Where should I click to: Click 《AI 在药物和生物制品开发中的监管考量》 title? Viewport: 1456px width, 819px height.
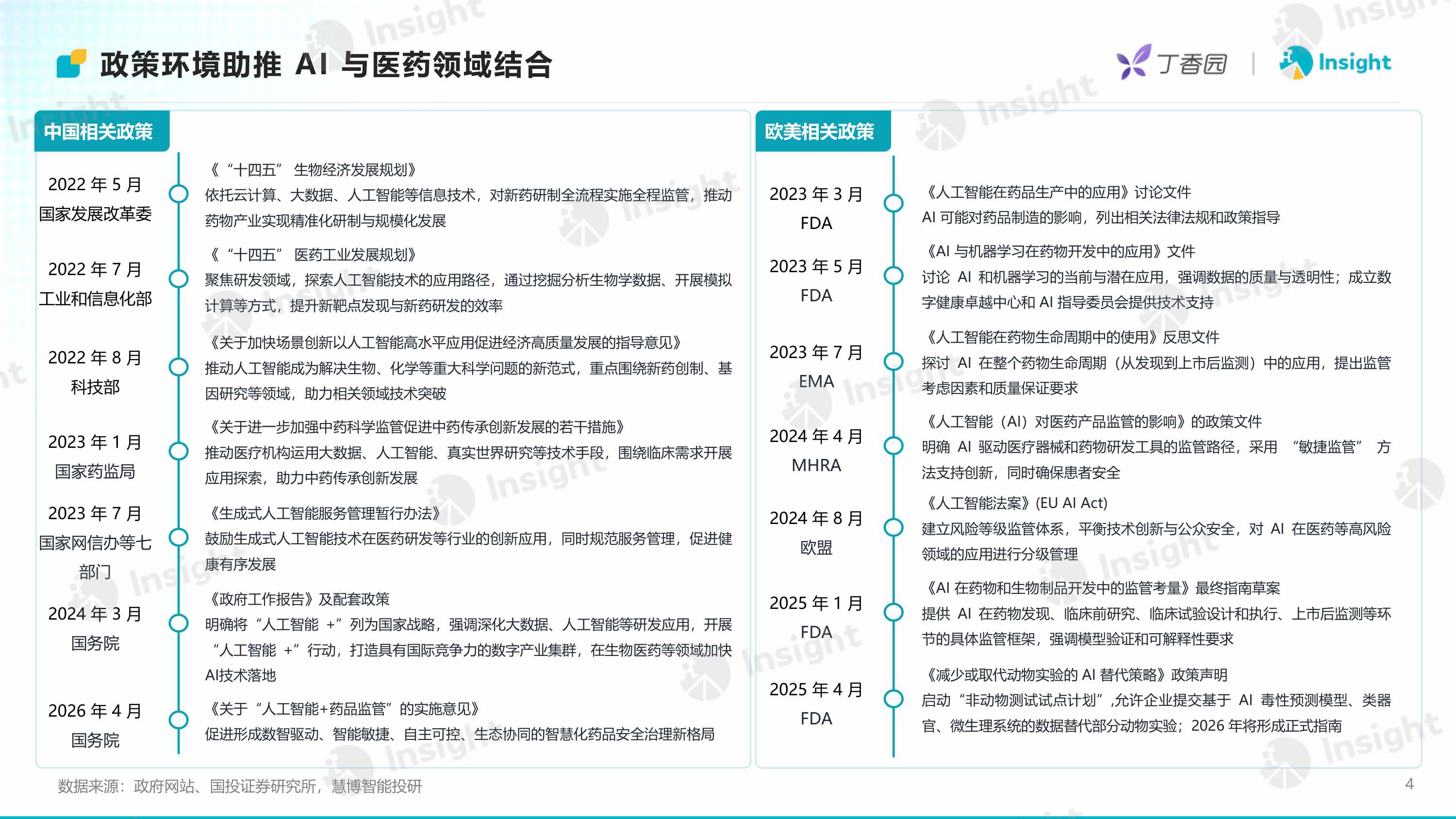pos(1059,588)
